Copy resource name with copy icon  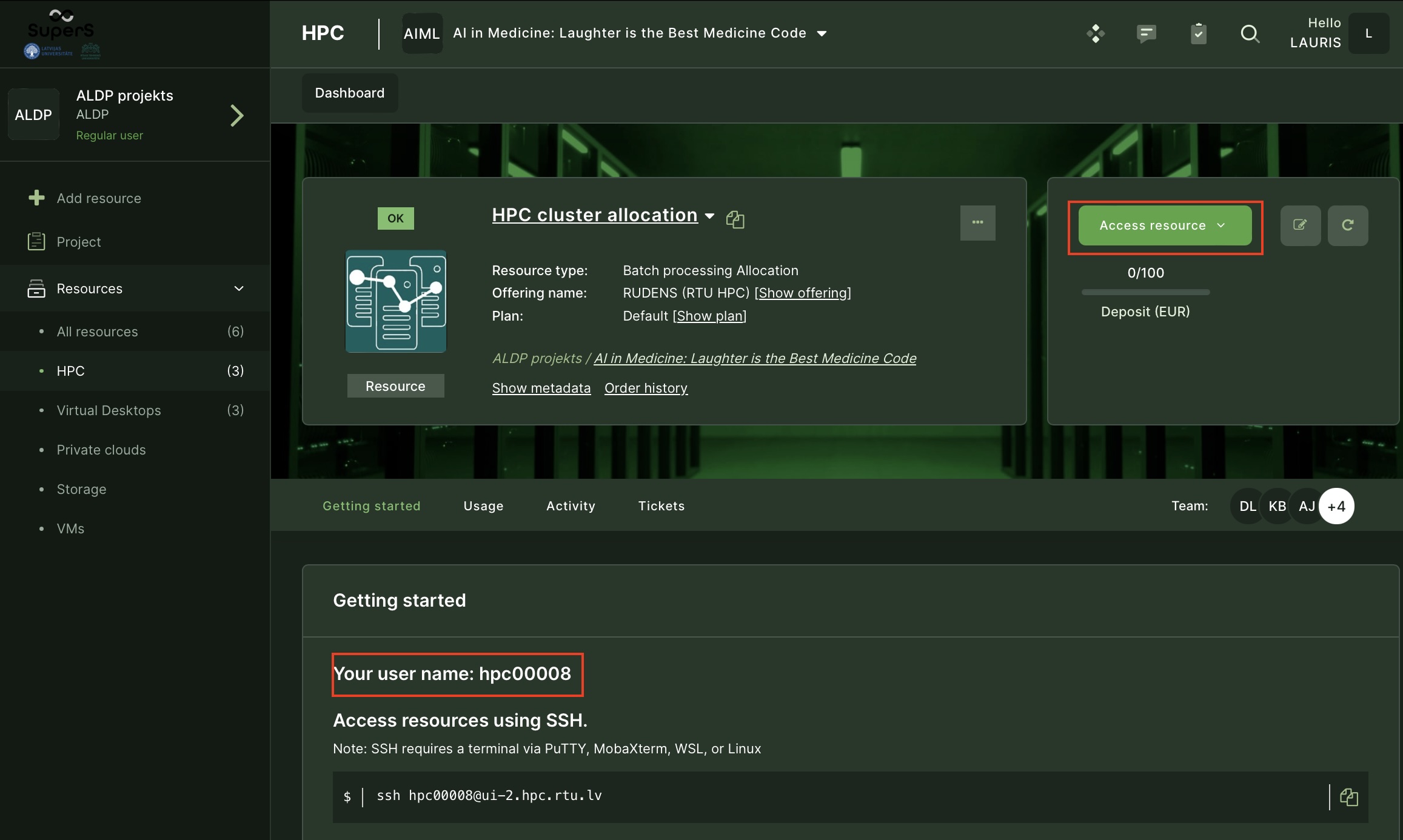(x=735, y=219)
